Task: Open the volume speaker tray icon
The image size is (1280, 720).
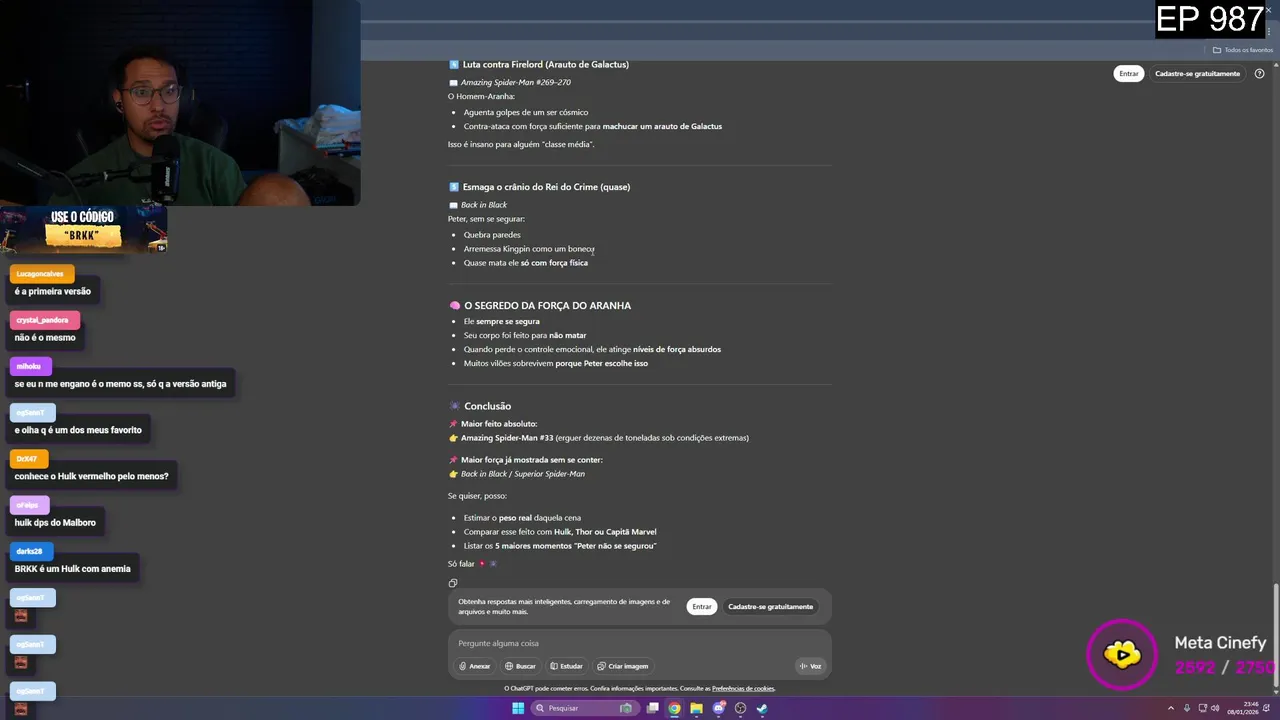Action: coord(1215,708)
